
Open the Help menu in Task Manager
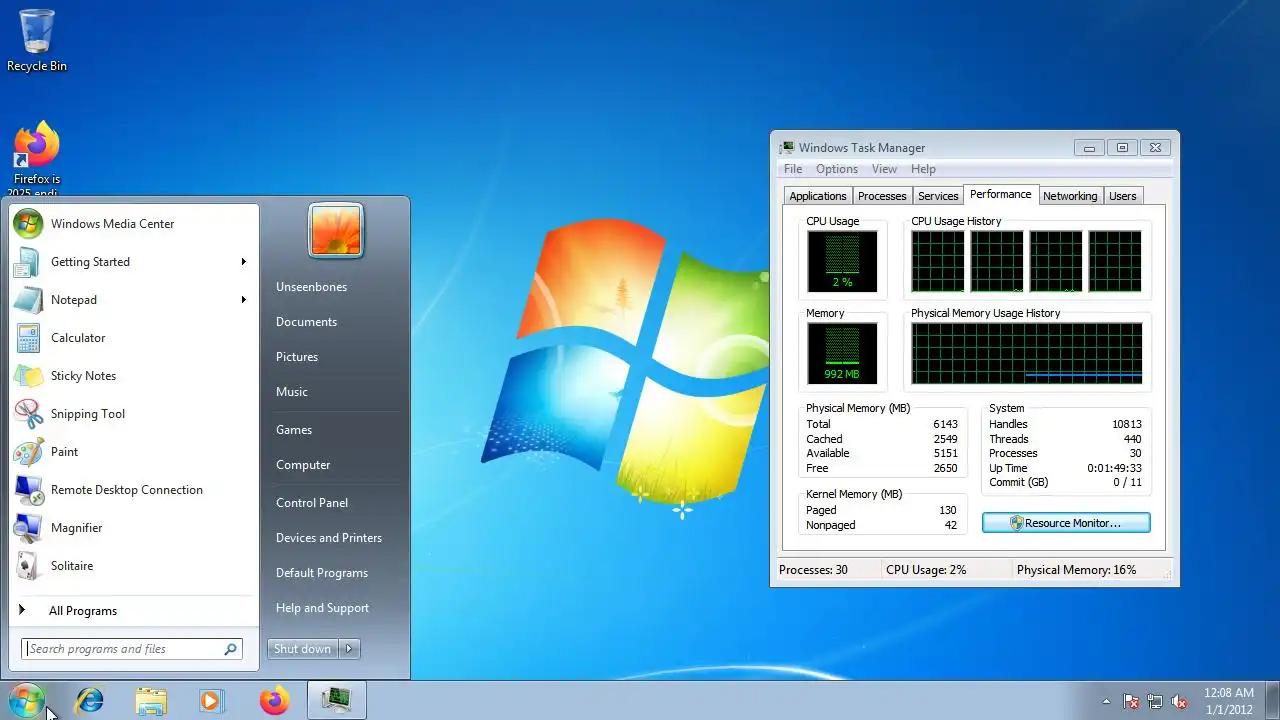pyautogui.click(x=923, y=169)
